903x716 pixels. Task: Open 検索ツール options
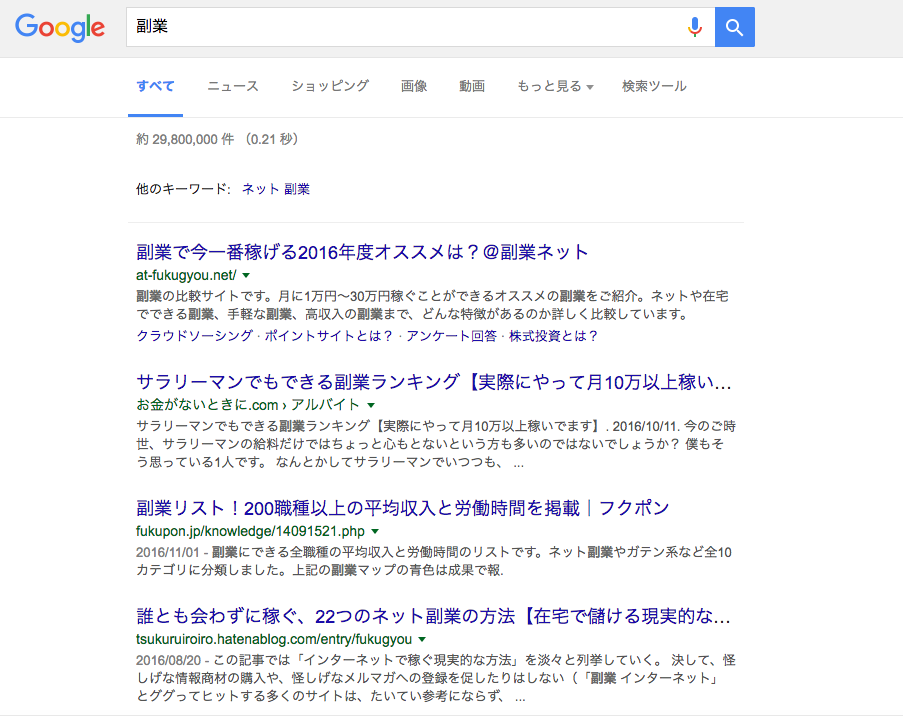654,86
